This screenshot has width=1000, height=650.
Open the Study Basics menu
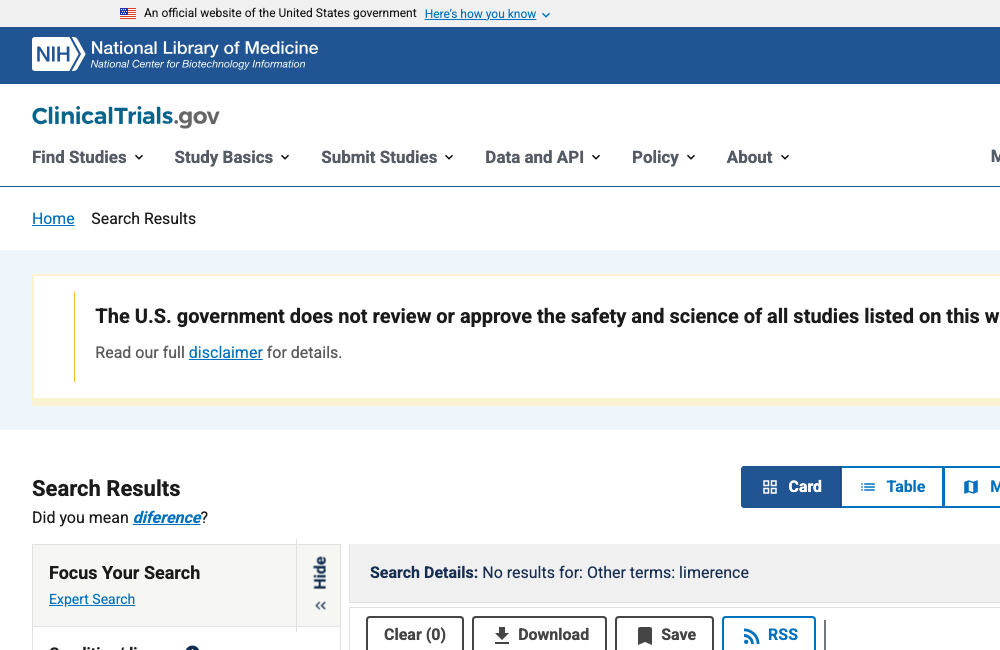pos(232,157)
